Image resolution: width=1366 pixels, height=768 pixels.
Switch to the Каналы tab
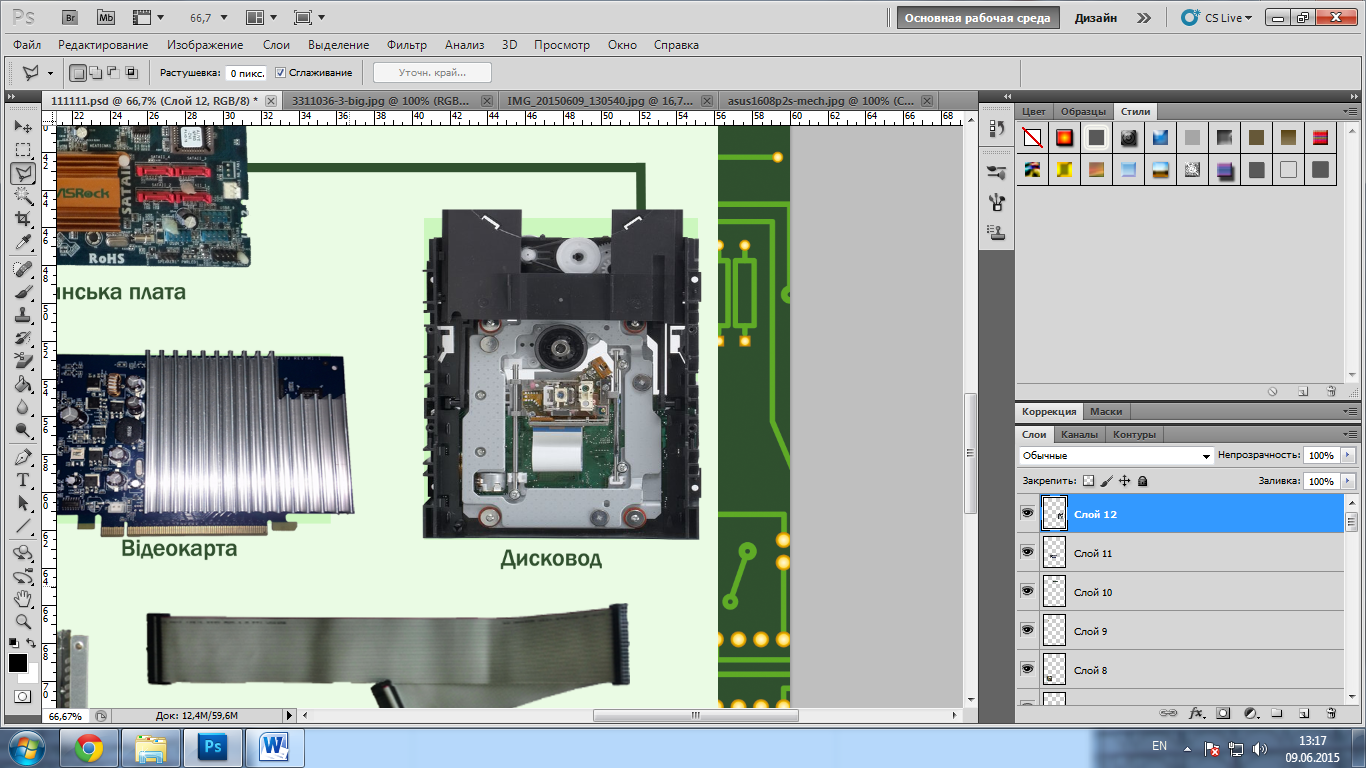point(1079,435)
